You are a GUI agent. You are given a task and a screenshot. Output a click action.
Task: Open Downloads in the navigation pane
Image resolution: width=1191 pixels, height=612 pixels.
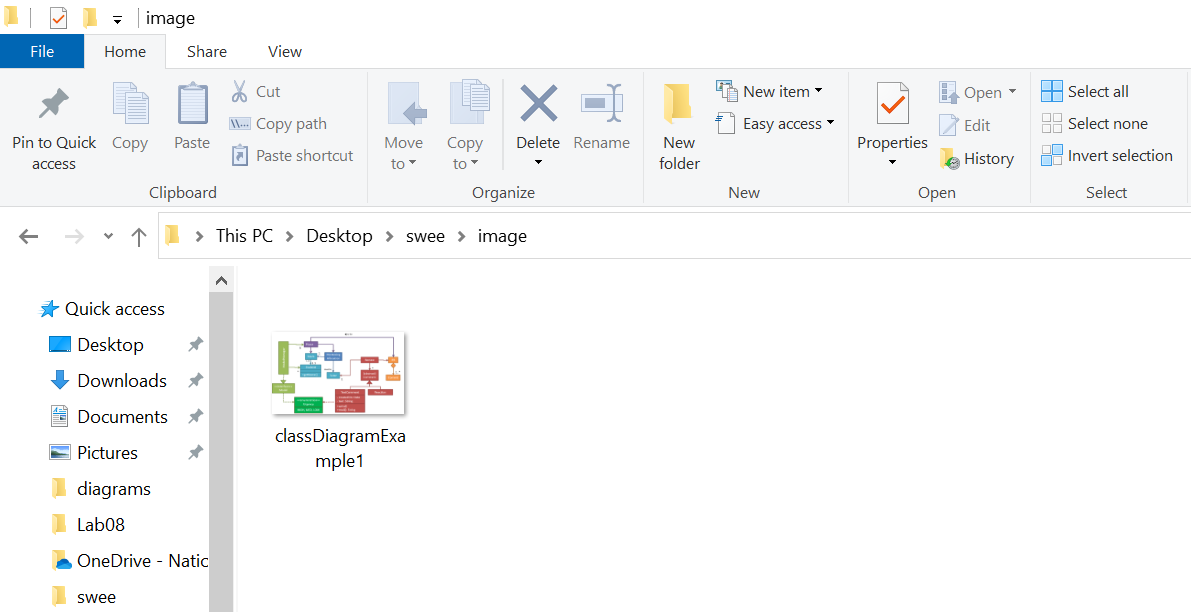click(x=122, y=380)
